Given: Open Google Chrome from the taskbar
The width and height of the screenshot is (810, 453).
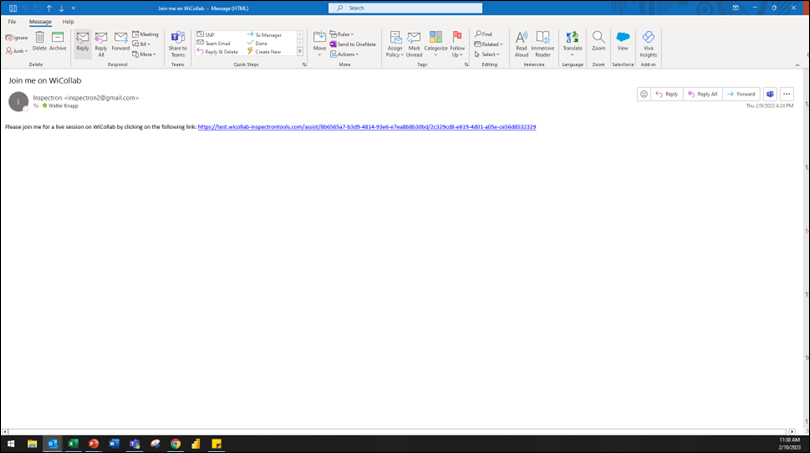Looking at the screenshot, I should click(x=175, y=443).
